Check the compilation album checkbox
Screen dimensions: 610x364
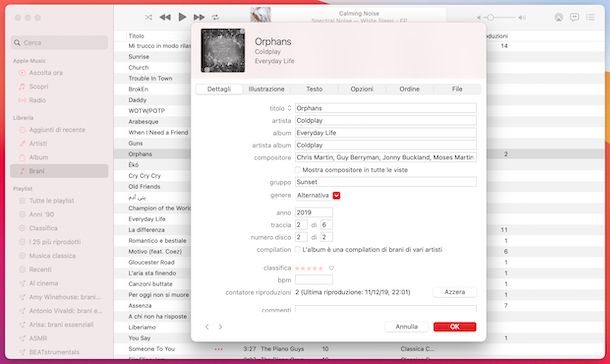tap(298, 250)
